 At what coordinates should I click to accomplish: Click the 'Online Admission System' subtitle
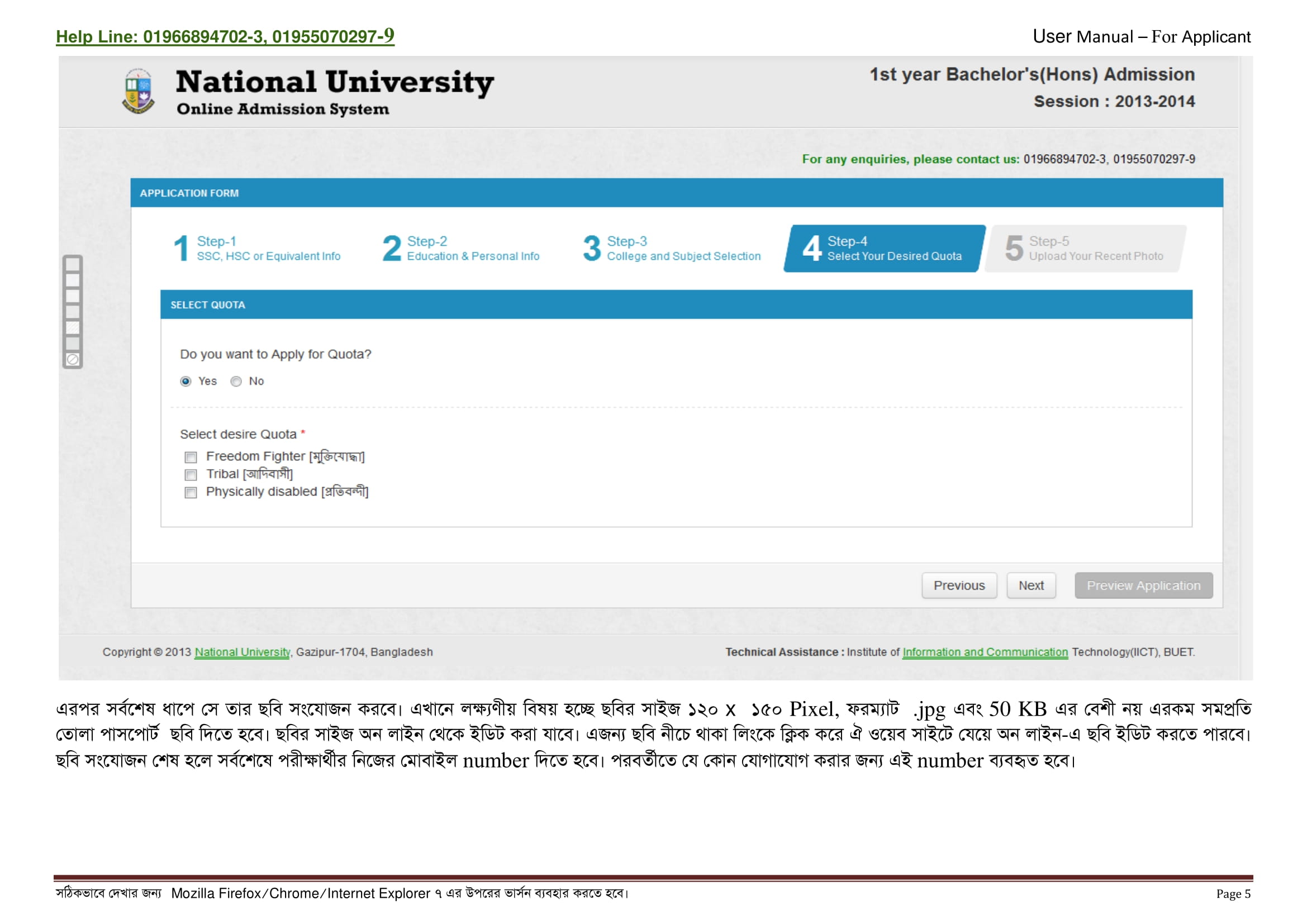point(283,109)
